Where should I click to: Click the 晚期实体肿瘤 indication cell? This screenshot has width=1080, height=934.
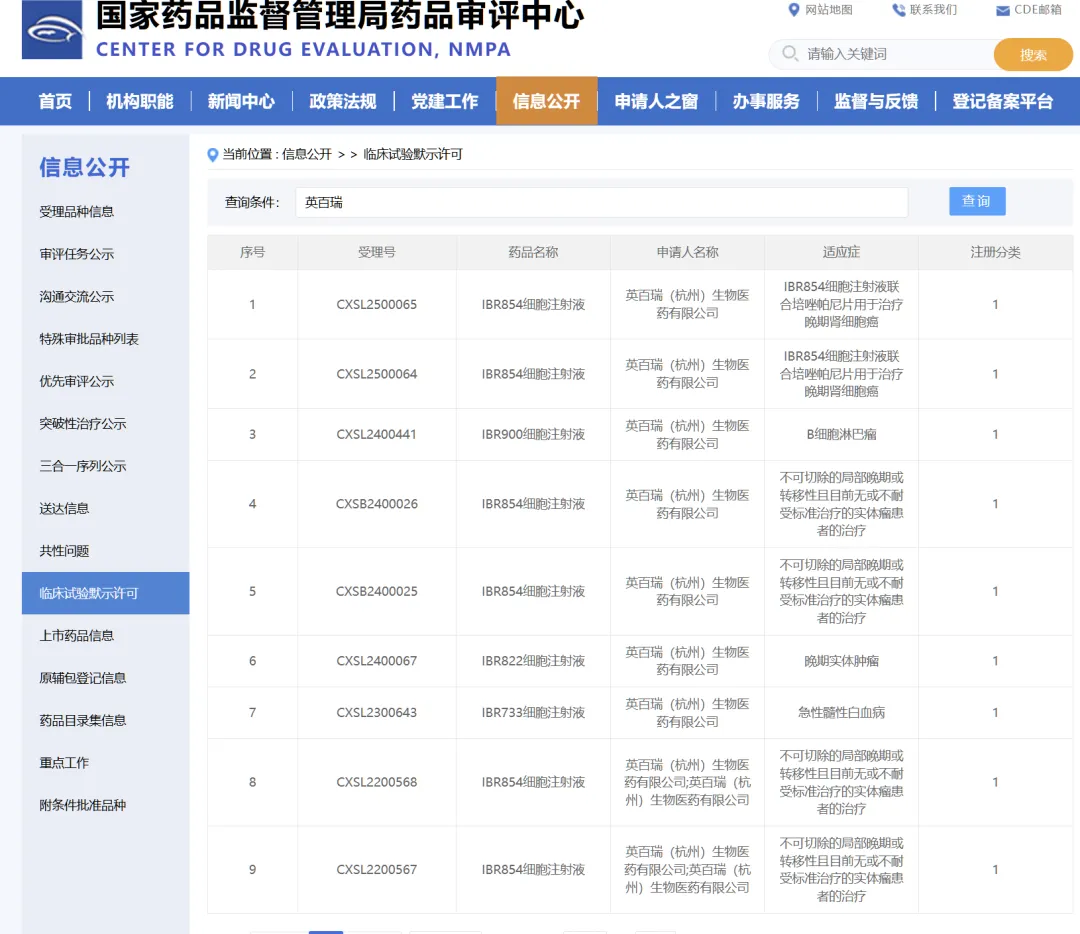click(x=841, y=661)
